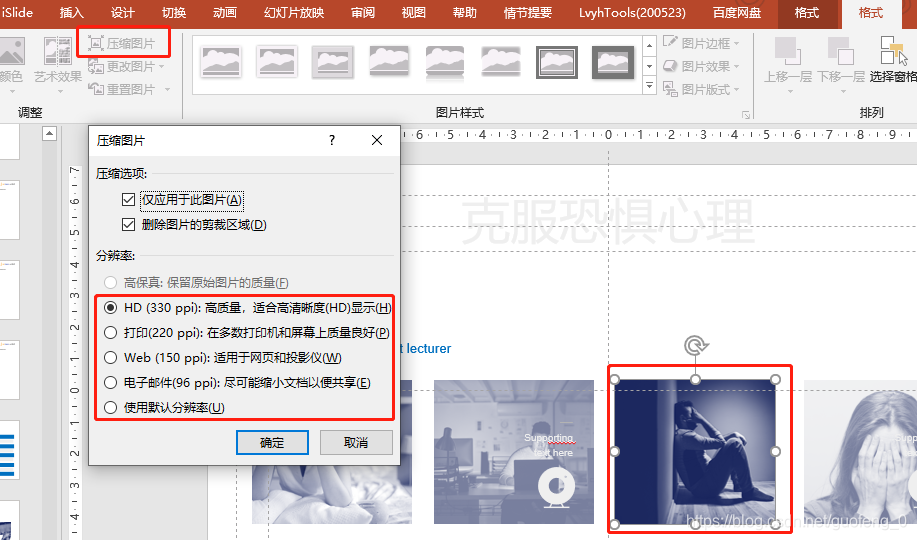Screen dimensions: 917x540
Task: Click the Picture Effects (图片效果) icon
Action: click(670, 66)
